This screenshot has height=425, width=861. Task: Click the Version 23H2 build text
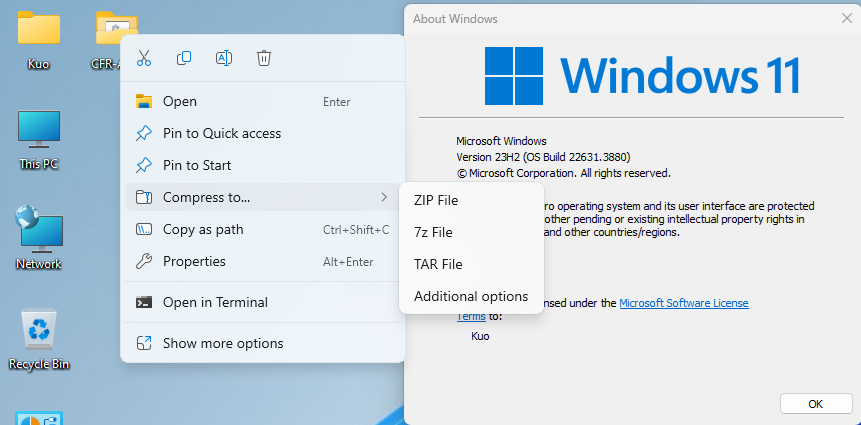click(543, 157)
